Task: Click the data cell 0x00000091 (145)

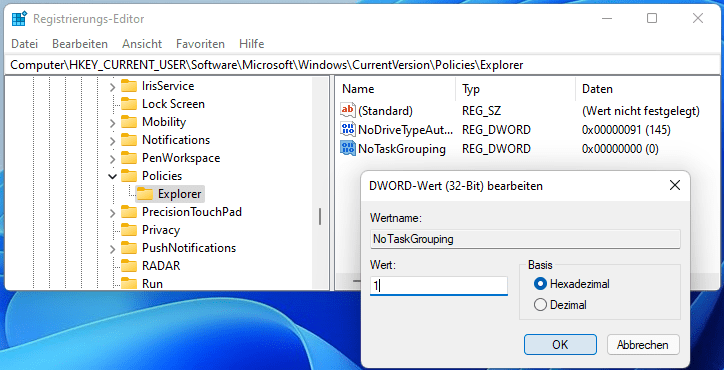Action: [x=626, y=130]
